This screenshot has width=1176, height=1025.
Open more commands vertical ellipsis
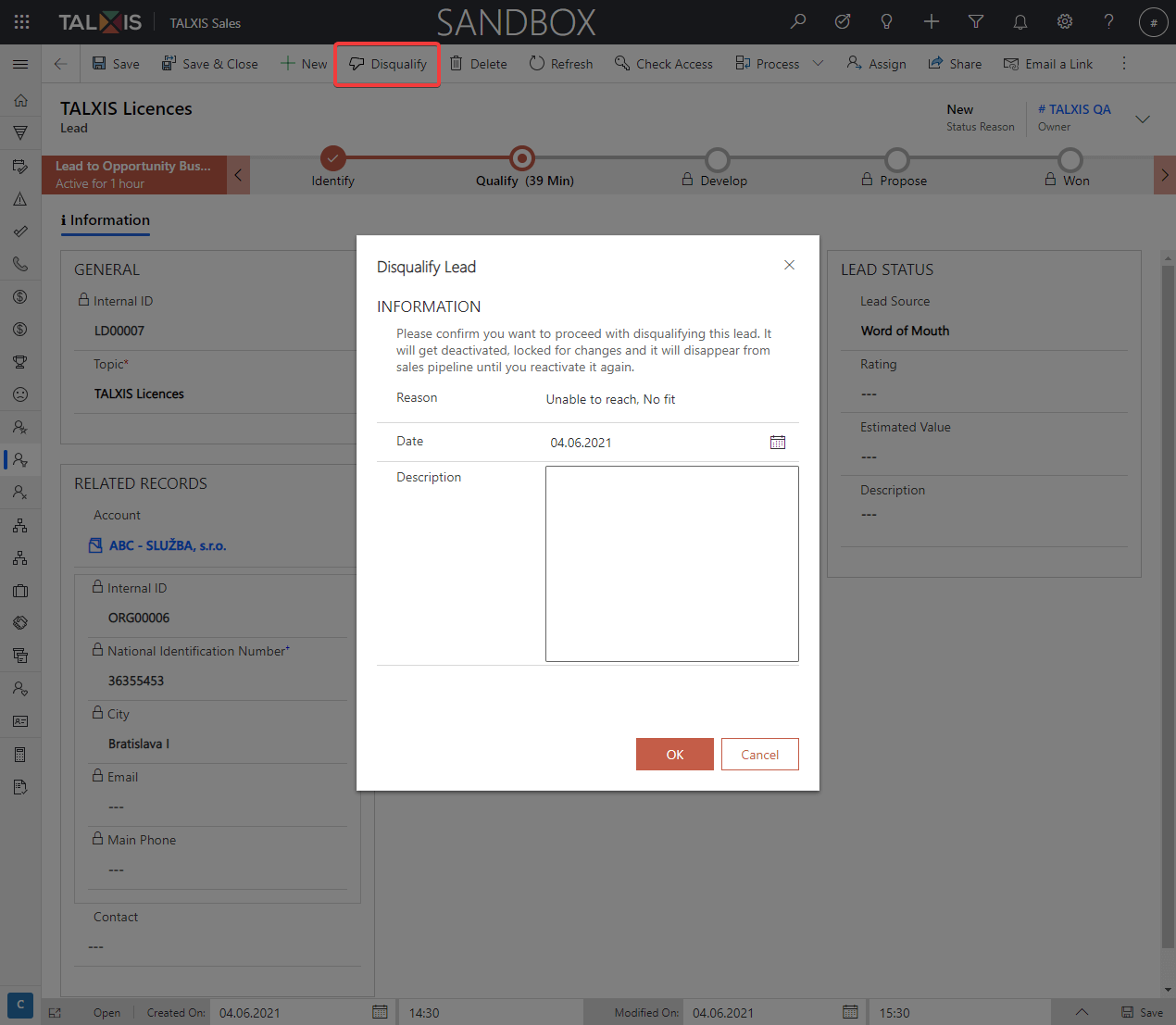[x=1124, y=64]
